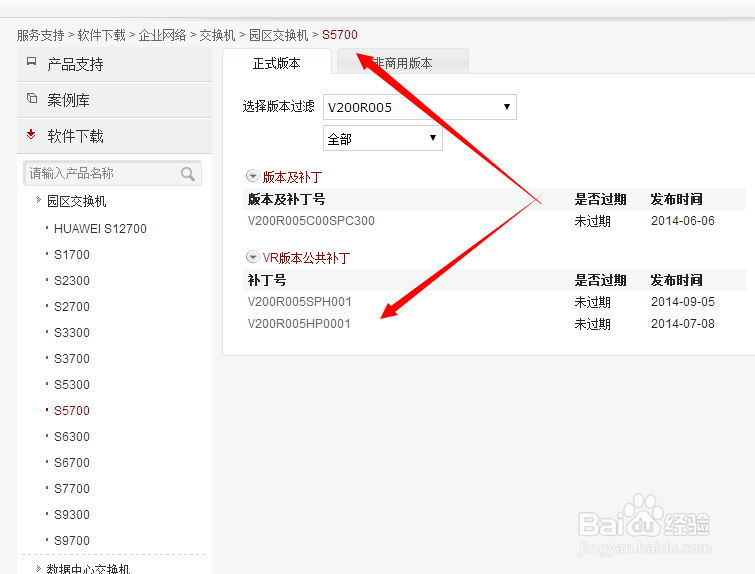The image size is (755, 574).
Task: Open the 案例库 menu item
Action: (115, 100)
